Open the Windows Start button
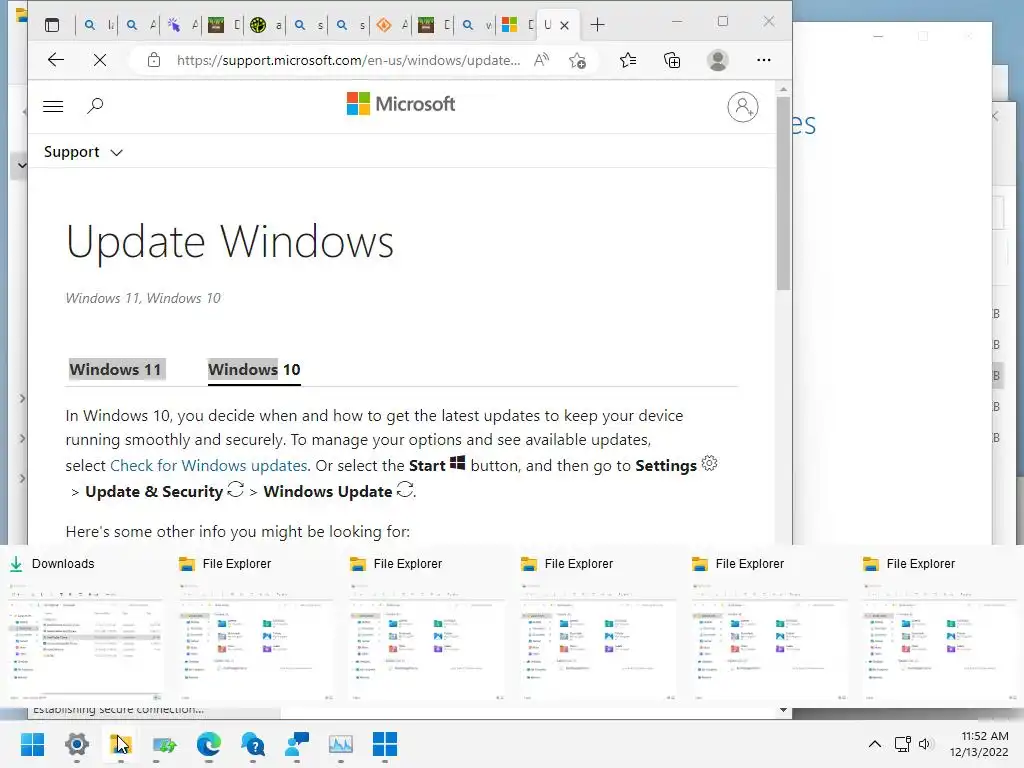 point(32,744)
